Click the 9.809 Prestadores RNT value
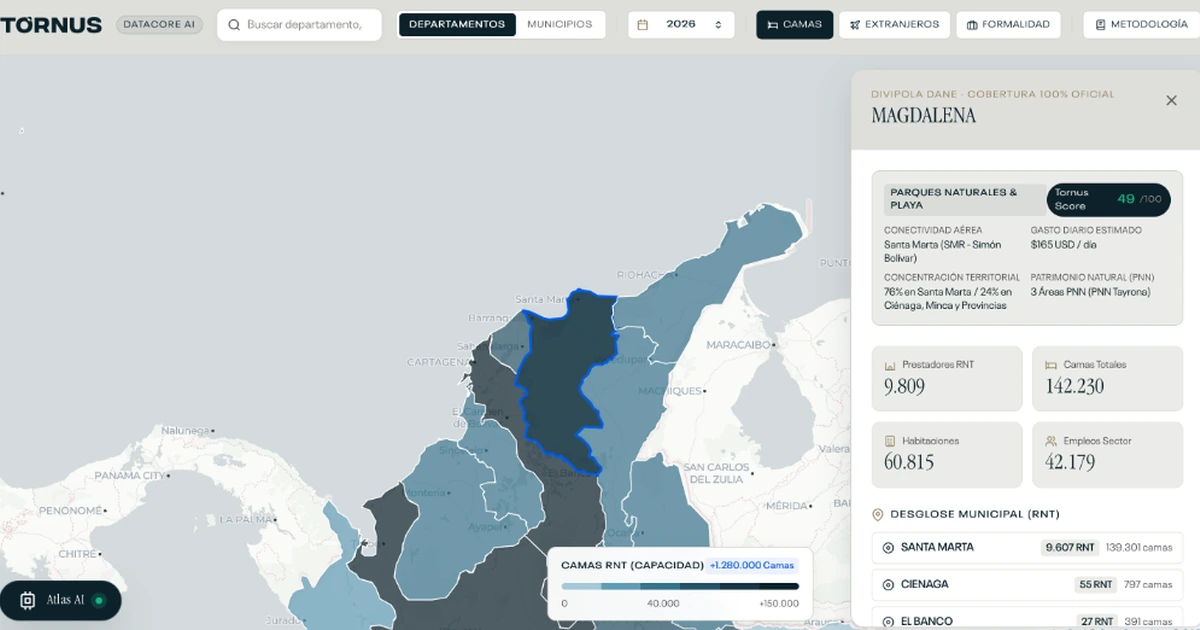Viewport: 1200px width, 630px height. [905, 386]
